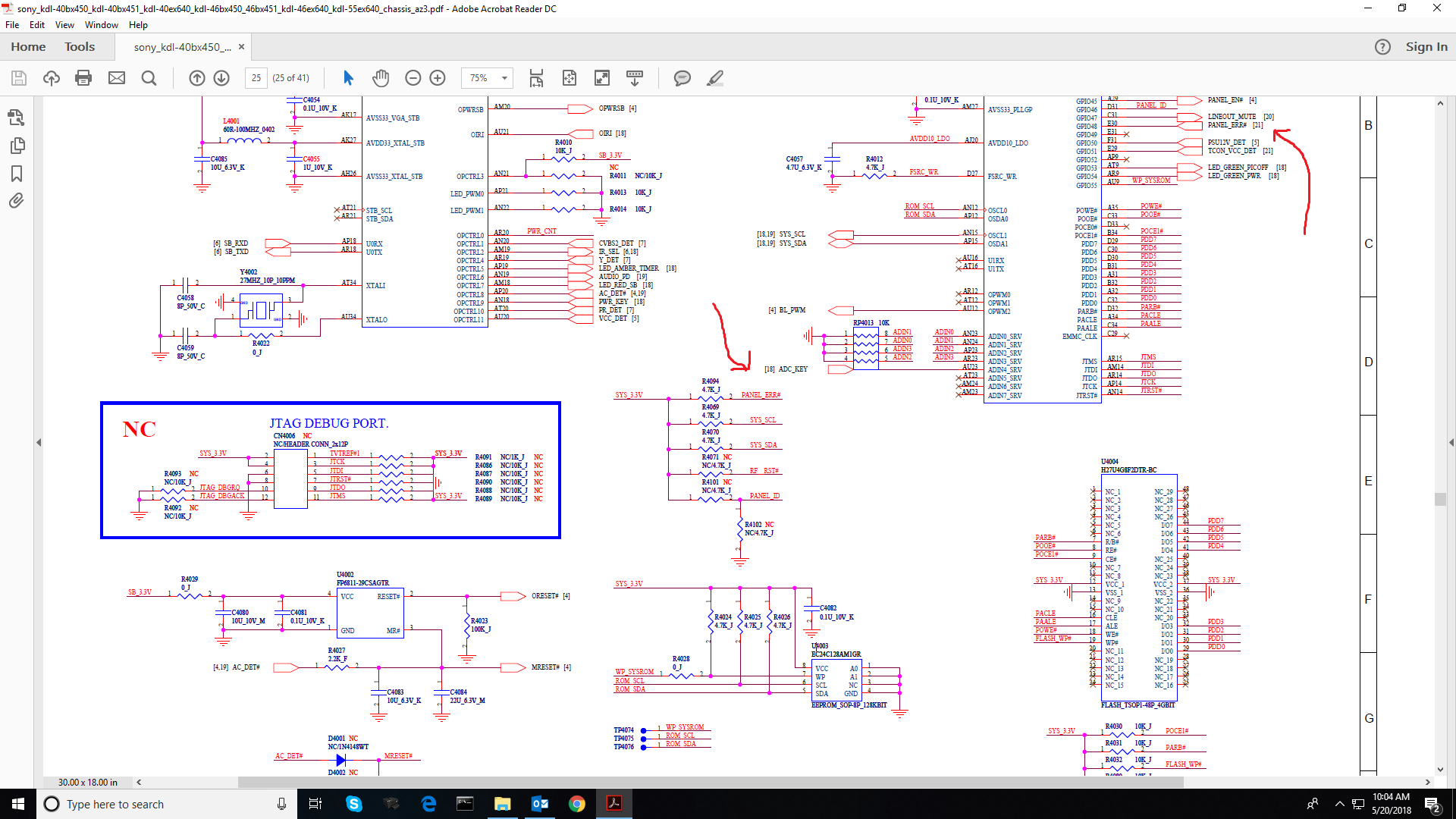Add a sticky note comment
Image resolution: width=1456 pixels, height=819 pixels.
pos(682,78)
